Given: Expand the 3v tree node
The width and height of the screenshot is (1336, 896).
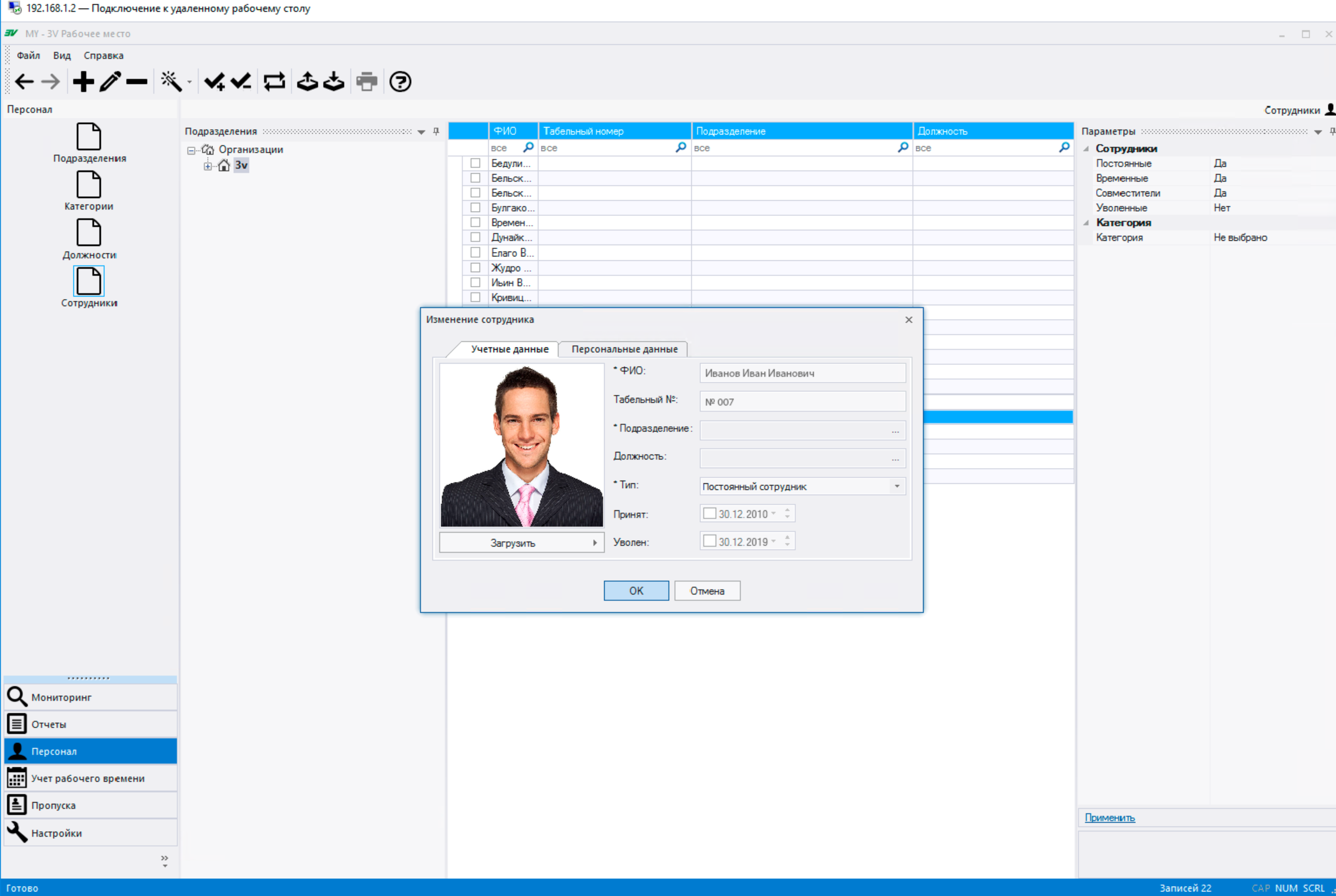Looking at the screenshot, I should pos(207,166).
